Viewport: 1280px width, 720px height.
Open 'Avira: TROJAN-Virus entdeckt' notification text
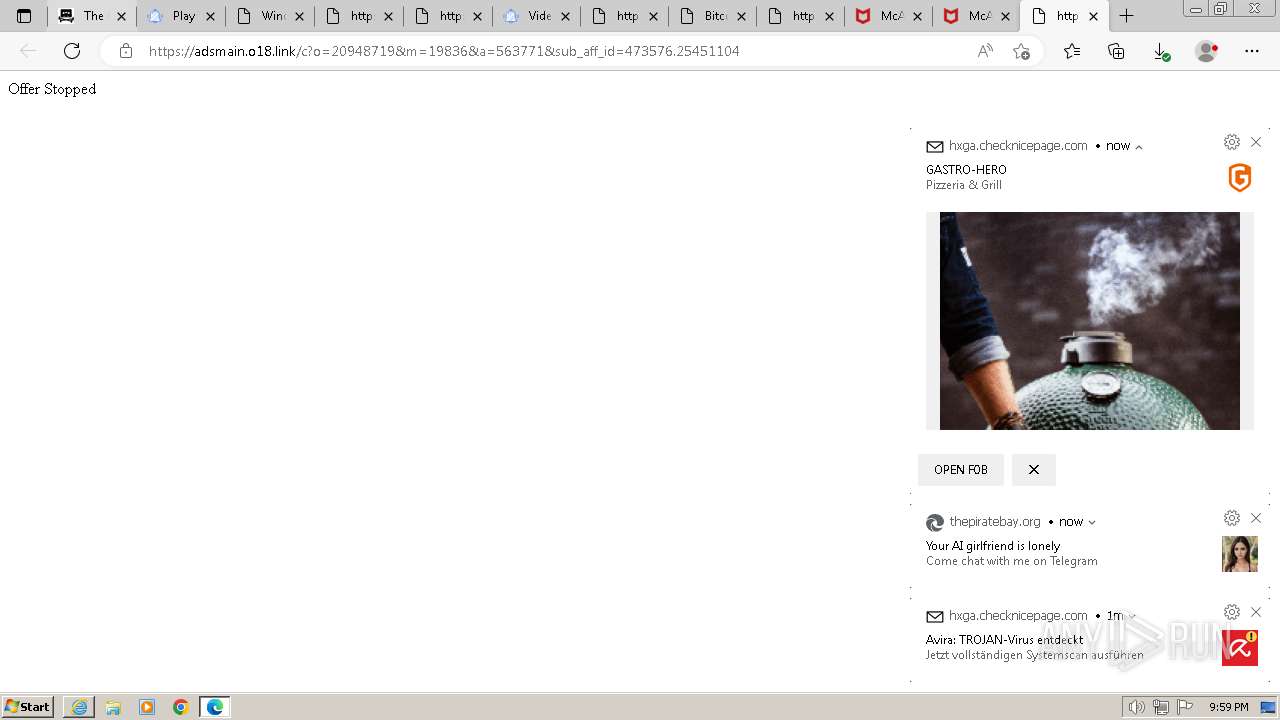1004,640
